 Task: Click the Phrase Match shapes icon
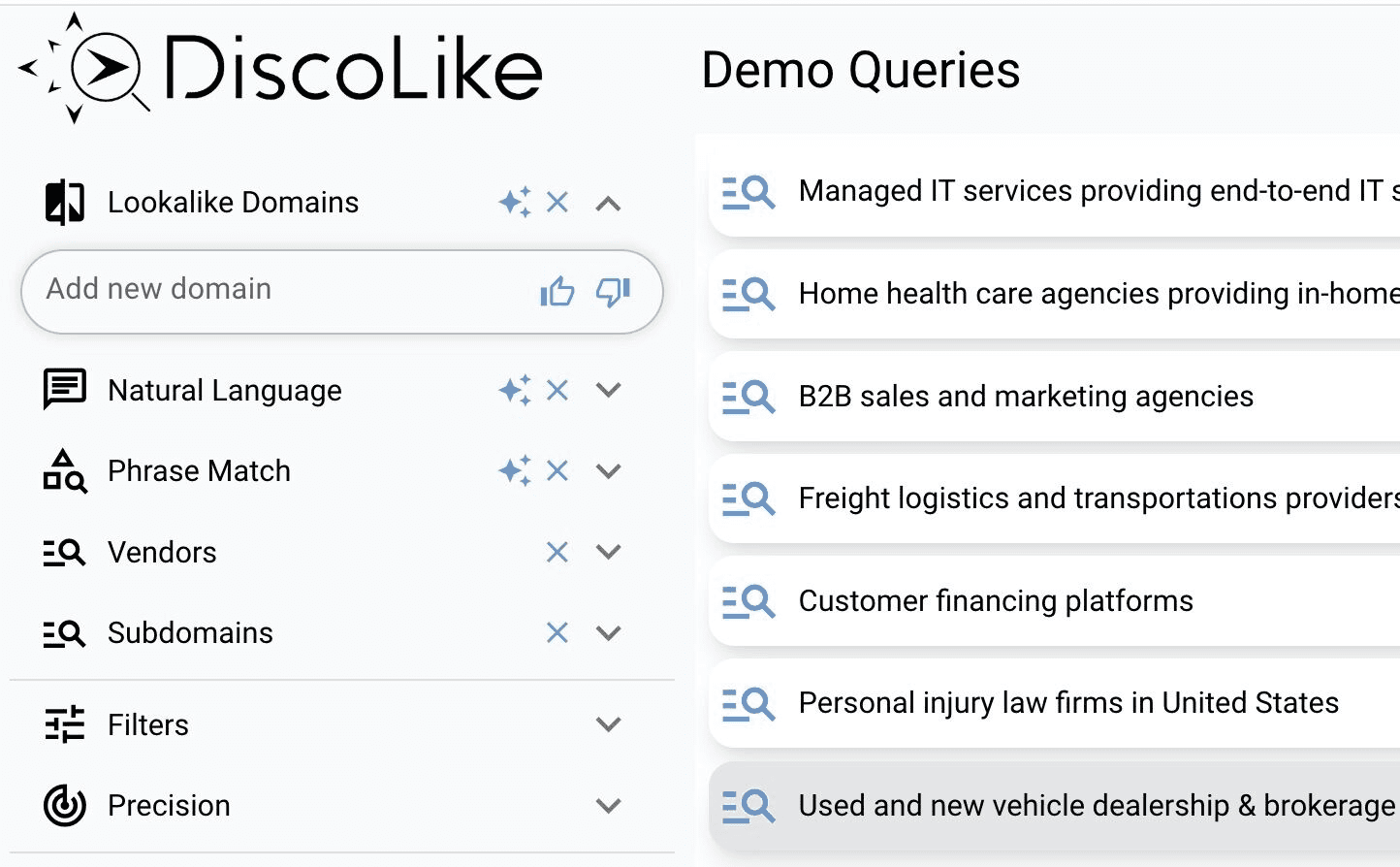tap(63, 471)
